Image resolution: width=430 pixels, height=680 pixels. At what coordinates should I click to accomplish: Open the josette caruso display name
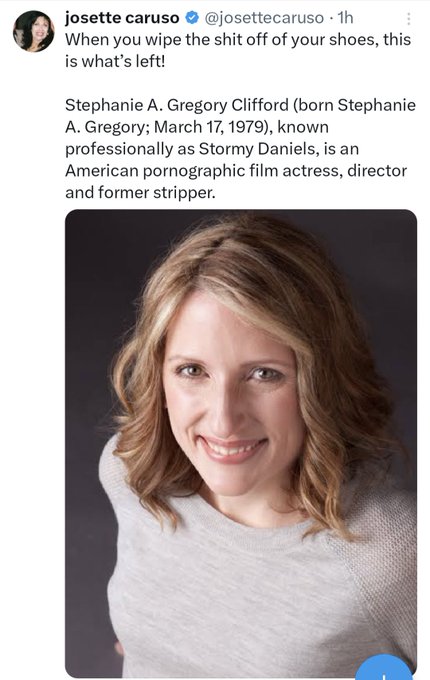point(122,18)
